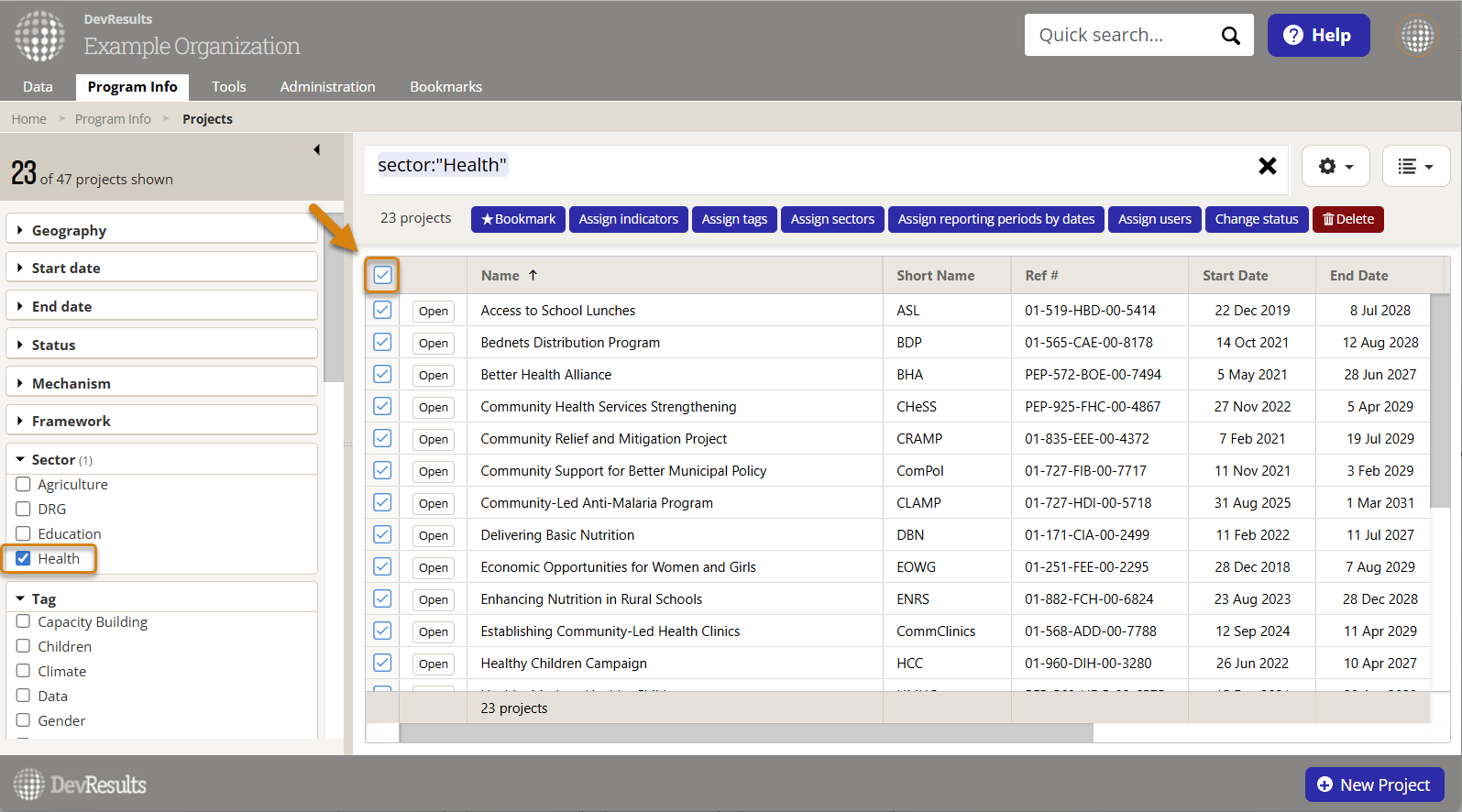Expand the Geography filter section
Screen dimensions: 1462x812
click(69, 230)
